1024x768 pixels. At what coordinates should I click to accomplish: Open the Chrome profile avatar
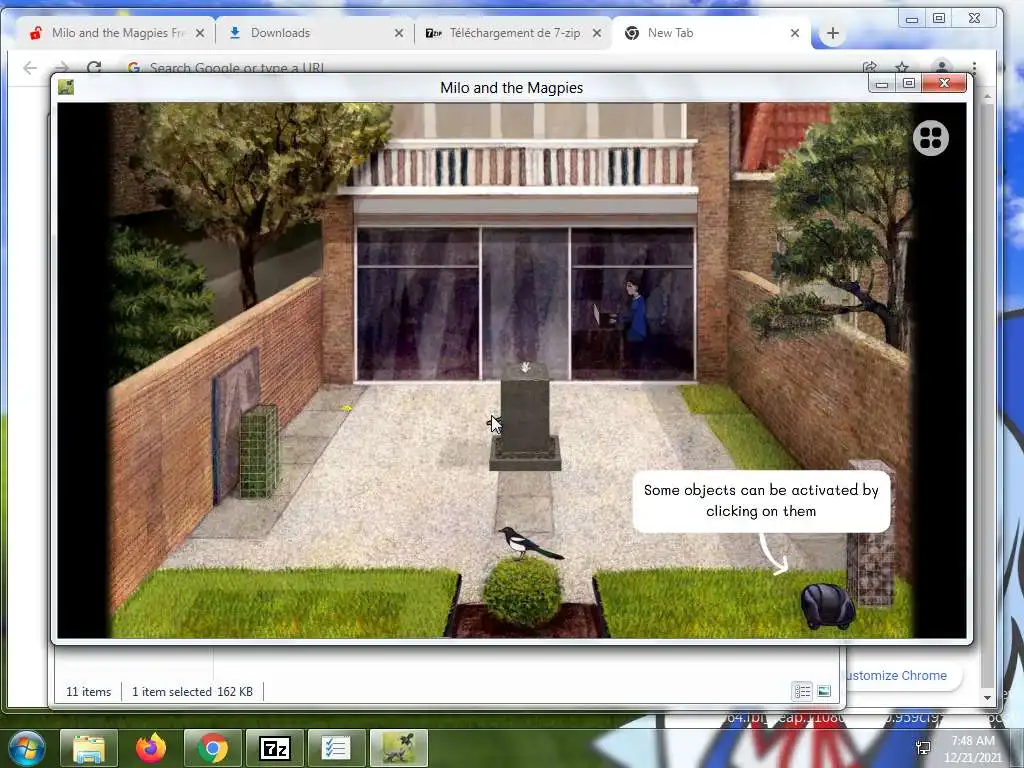[941, 67]
